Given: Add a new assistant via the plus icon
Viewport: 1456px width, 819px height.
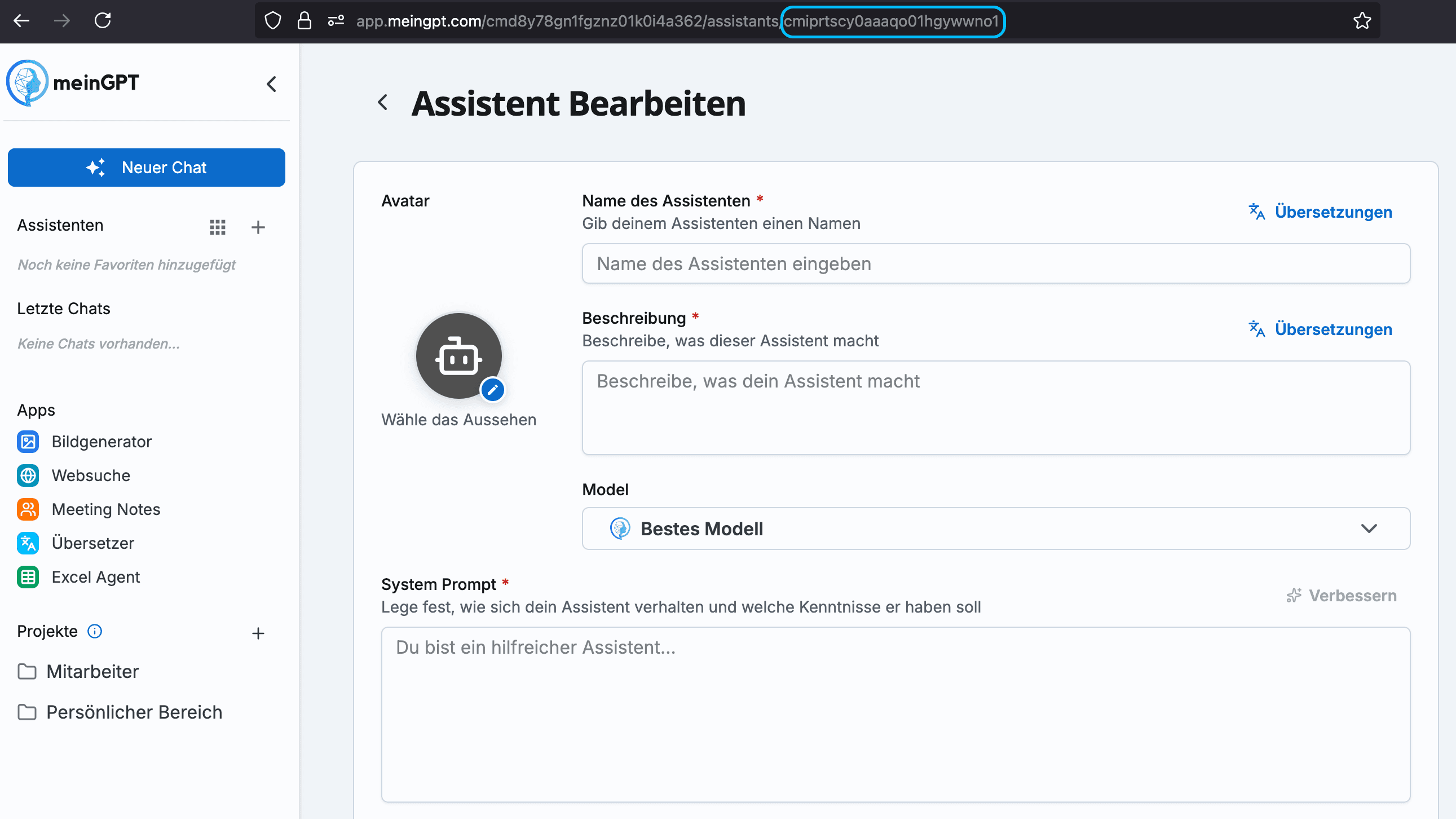Looking at the screenshot, I should click(x=258, y=227).
